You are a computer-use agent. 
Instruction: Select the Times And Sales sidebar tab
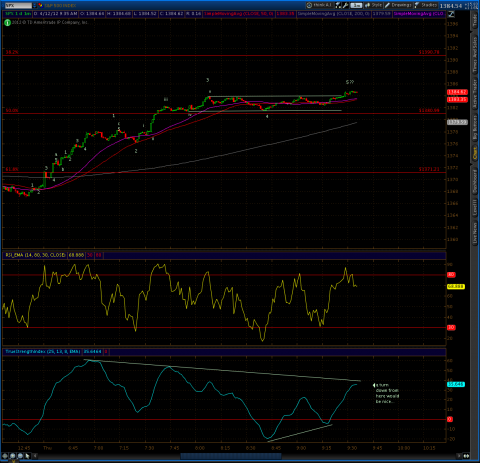click(x=475, y=54)
